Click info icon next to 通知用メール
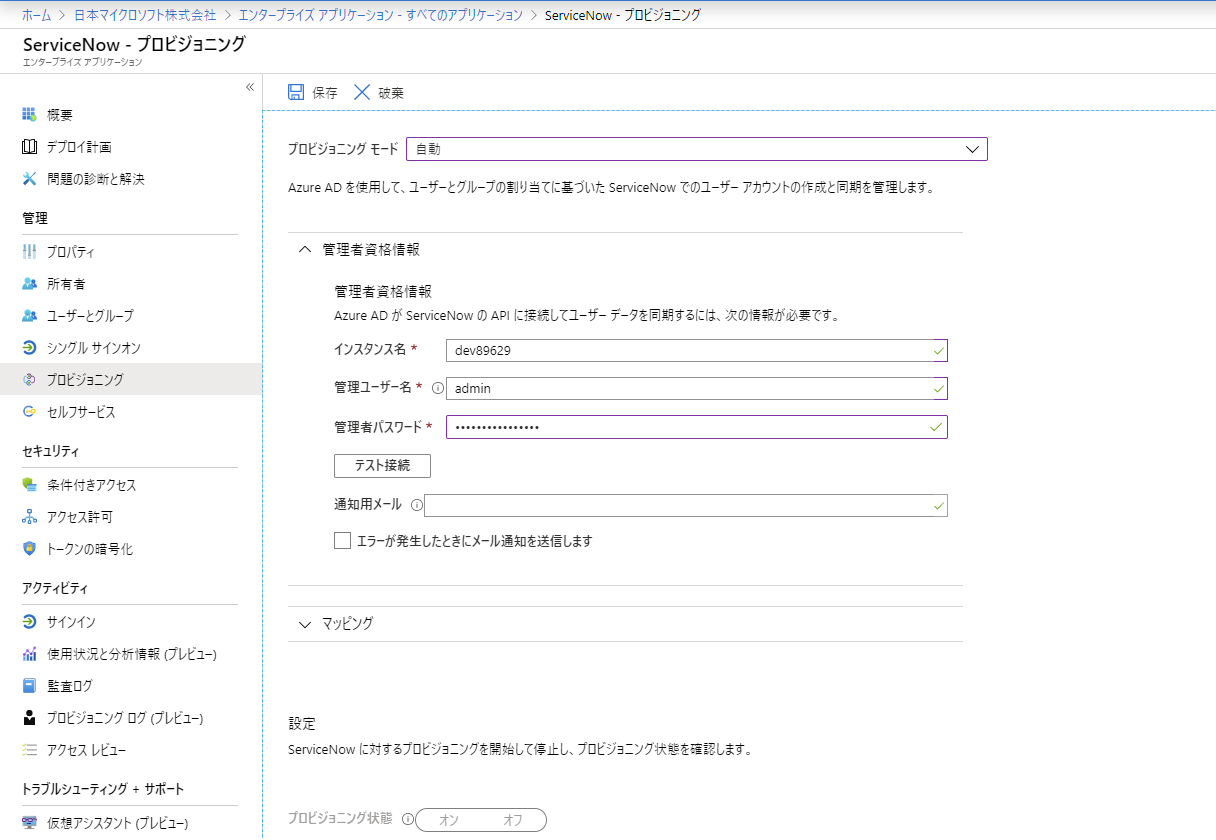This screenshot has width=1216, height=840. coord(417,506)
